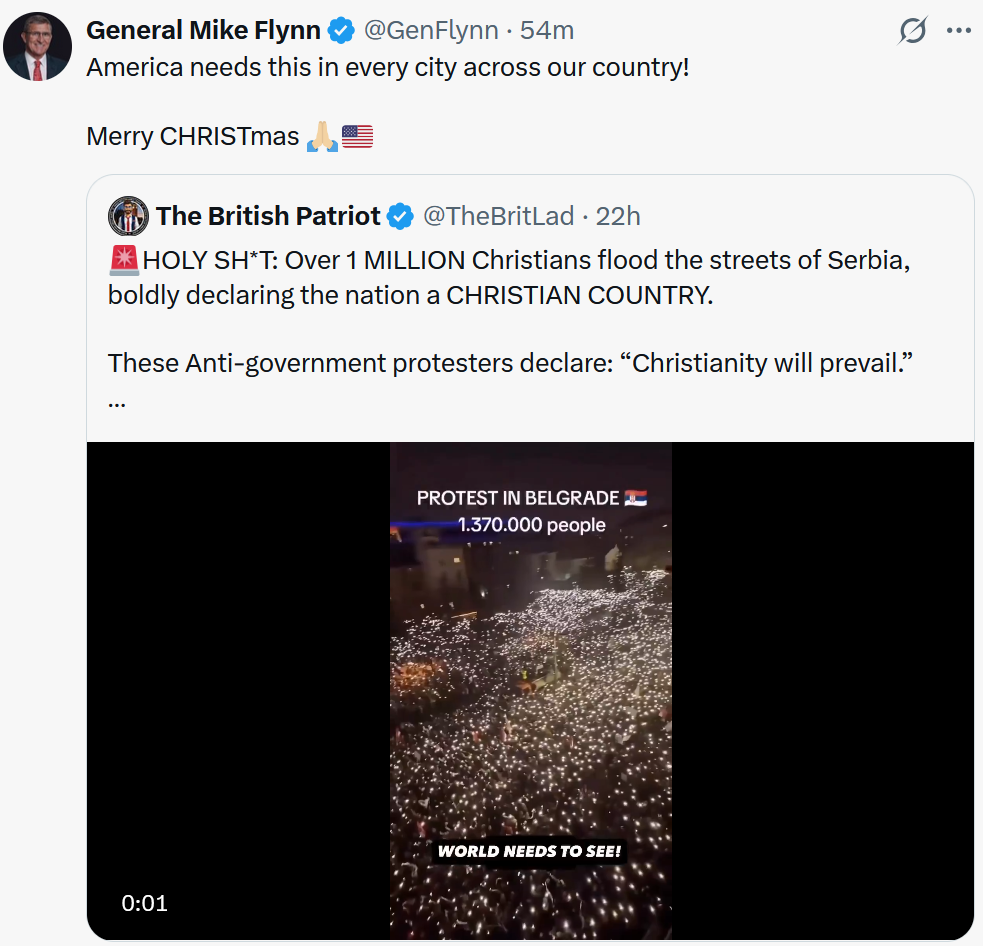Click the verified badge beside General Mike Flynn
This screenshot has width=983, height=946.
tap(341, 31)
